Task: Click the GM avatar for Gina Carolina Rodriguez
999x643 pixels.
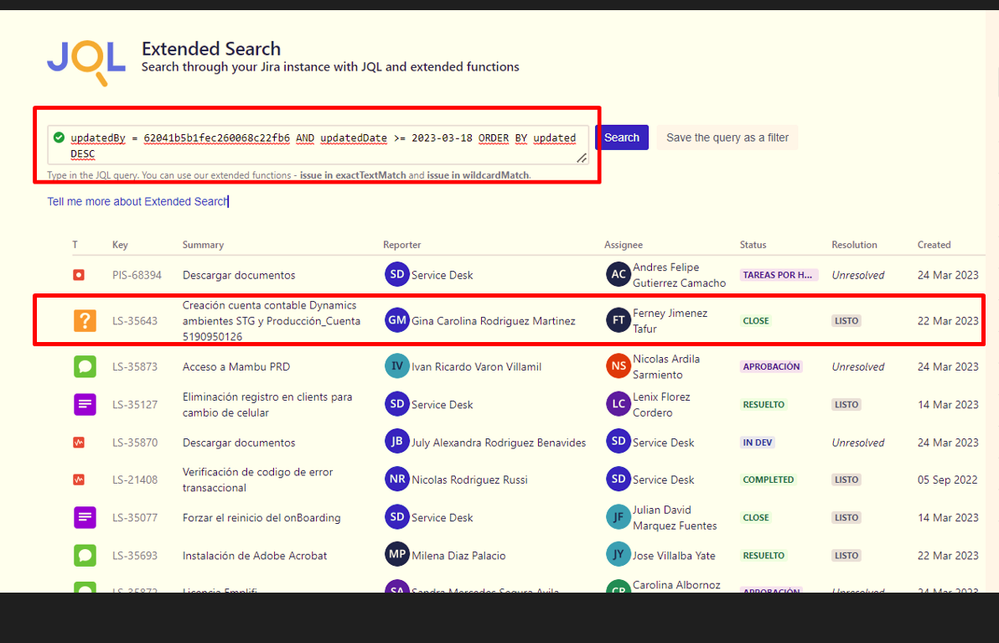Action: pyautogui.click(x=397, y=321)
